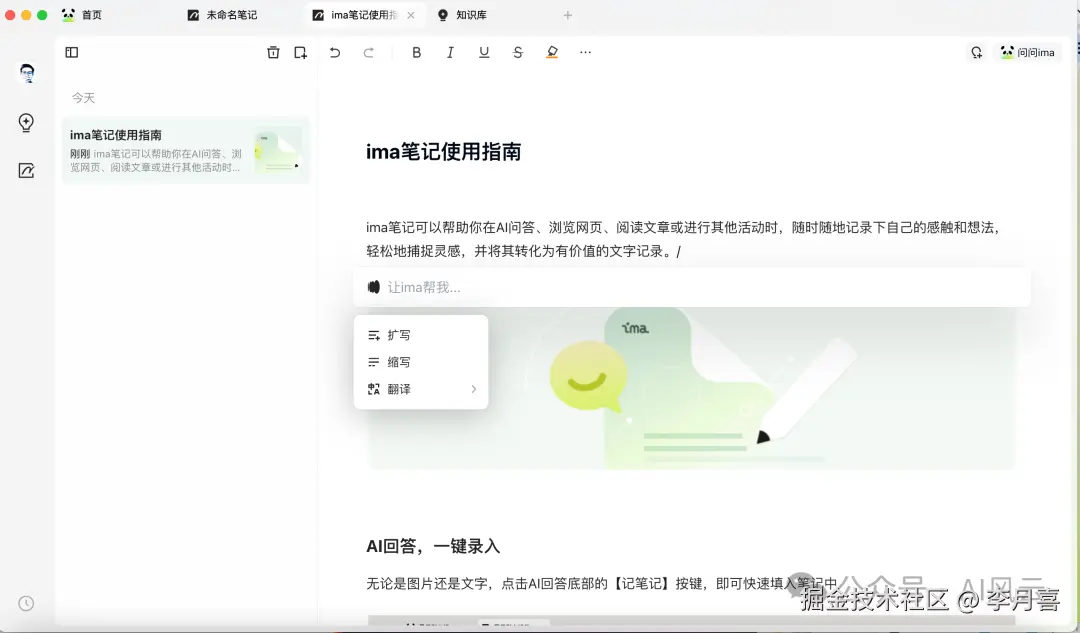Viewport: 1080px width, 633px height.
Task: Open the lightbulb inspiration sidebar icon
Action: coord(25,123)
